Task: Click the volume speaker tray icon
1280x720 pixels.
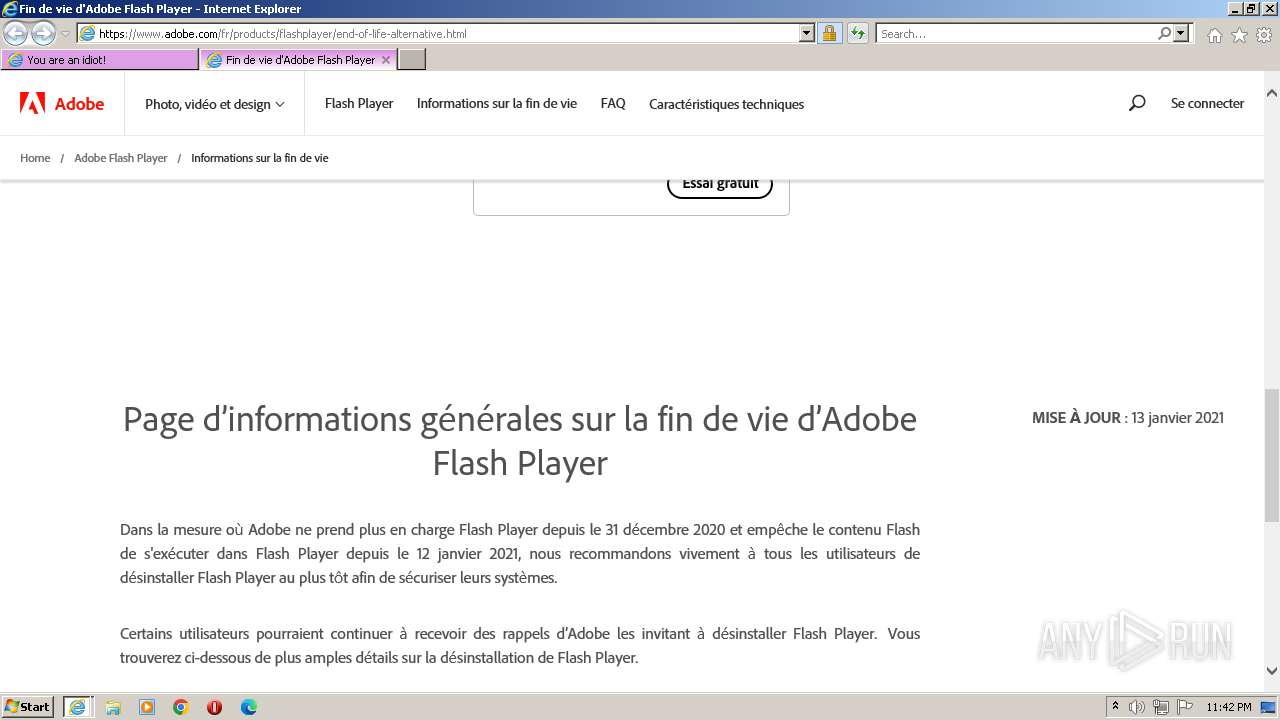Action: click(x=1137, y=707)
